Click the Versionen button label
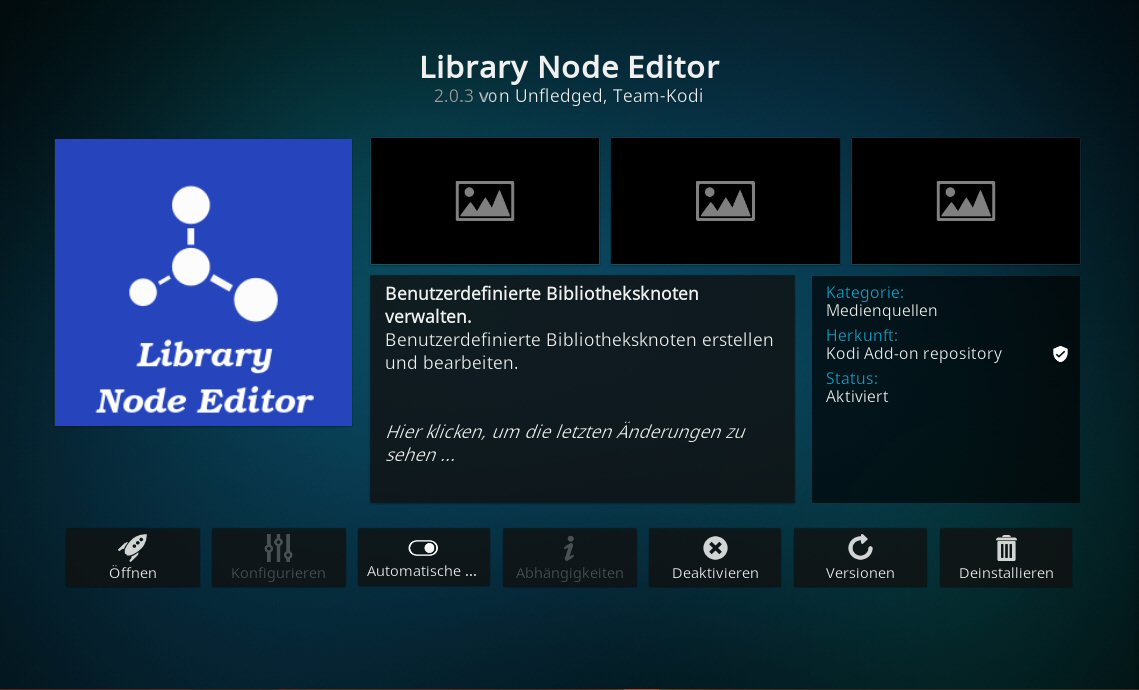This screenshot has height=690, width=1139. click(x=860, y=573)
